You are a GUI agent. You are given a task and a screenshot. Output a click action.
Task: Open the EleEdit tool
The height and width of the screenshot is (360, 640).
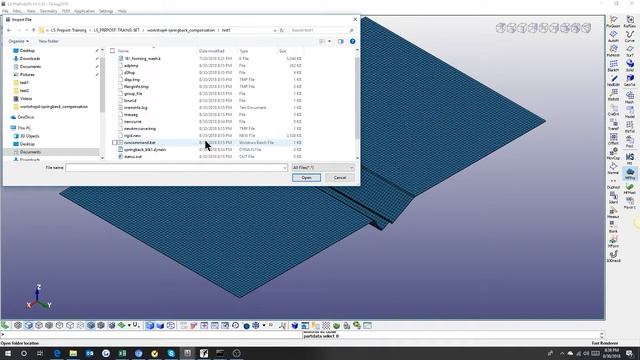(613, 95)
